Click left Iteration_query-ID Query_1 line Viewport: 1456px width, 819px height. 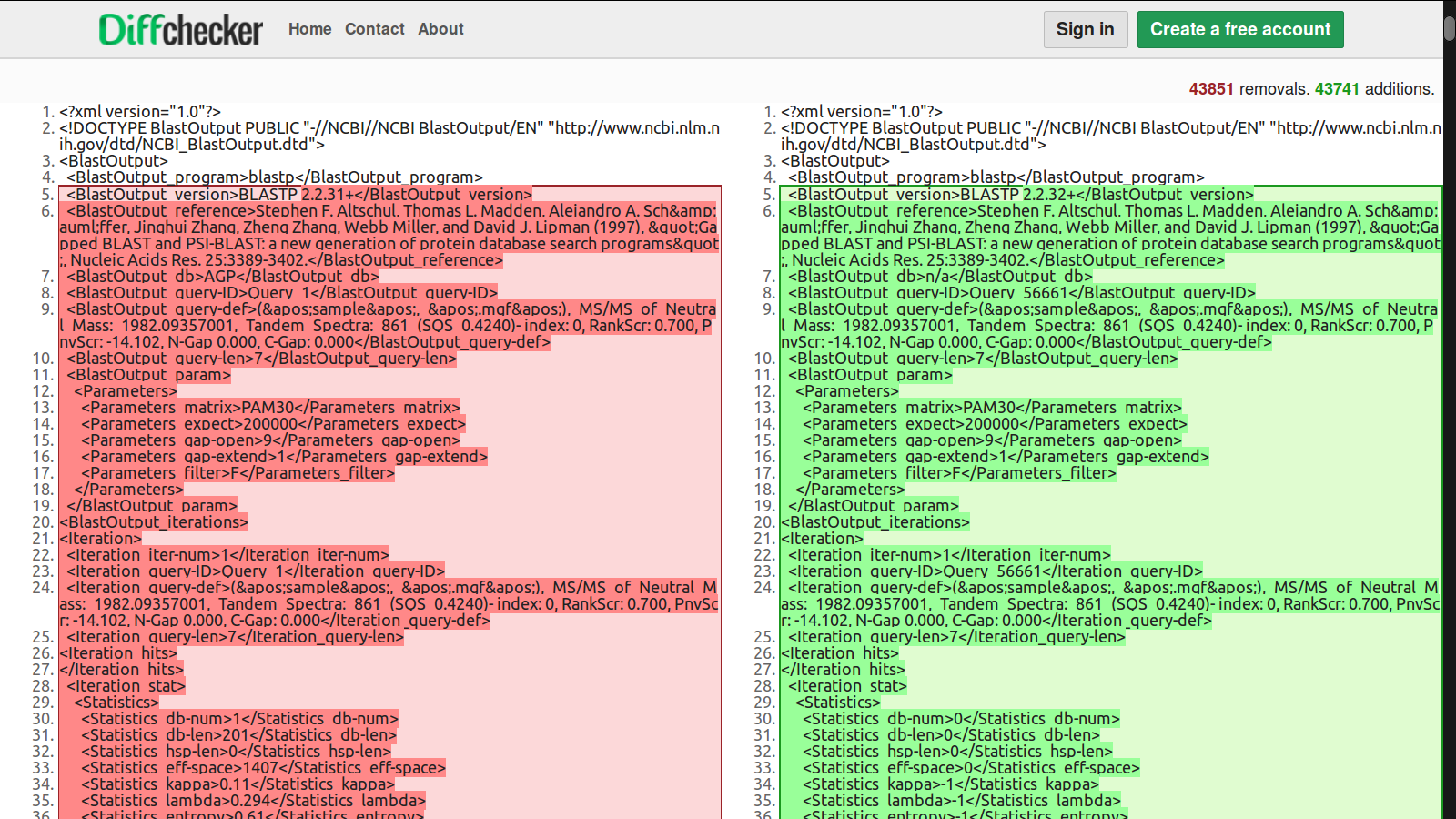pyautogui.click(x=256, y=571)
